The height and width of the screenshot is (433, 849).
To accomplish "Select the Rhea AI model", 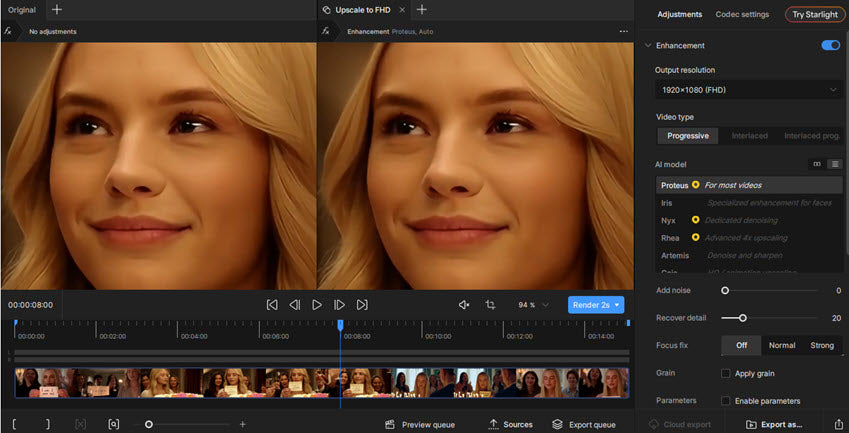I will (x=749, y=238).
